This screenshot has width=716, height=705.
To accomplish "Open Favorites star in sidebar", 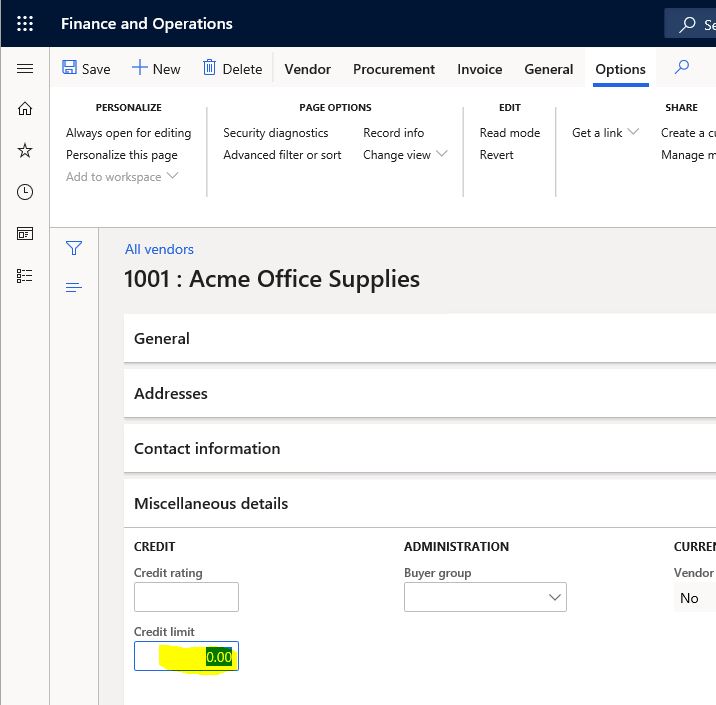I will click(x=25, y=150).
